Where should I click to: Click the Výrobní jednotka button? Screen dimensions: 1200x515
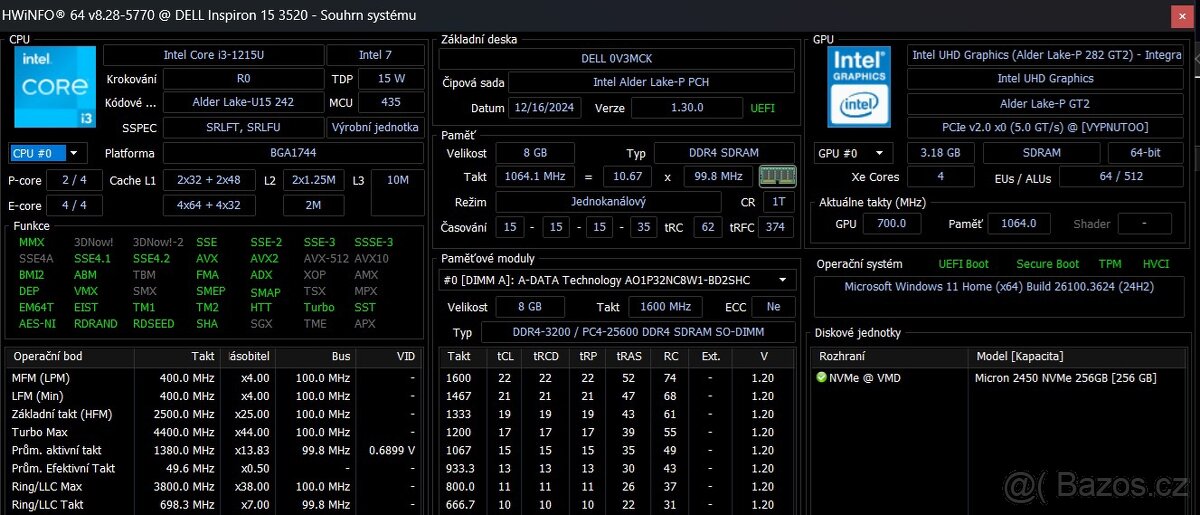coord(374,127)
